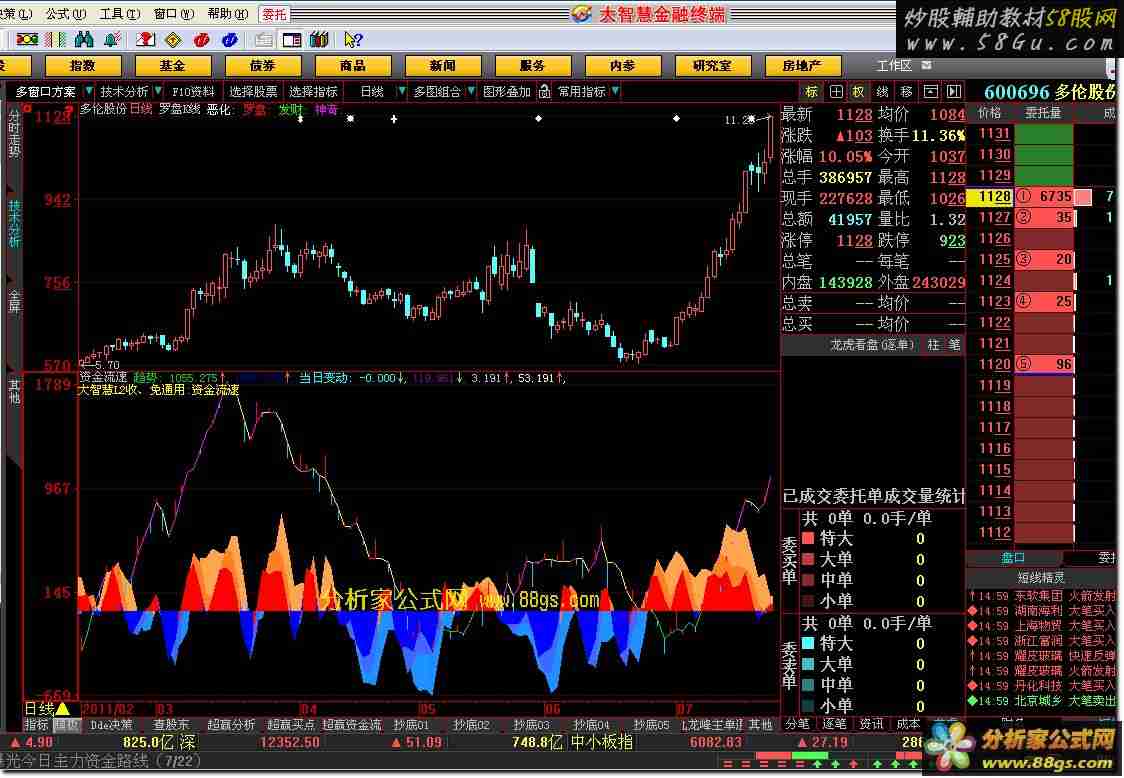
Task: Open the 工具 menu
Action: [120, 14]
